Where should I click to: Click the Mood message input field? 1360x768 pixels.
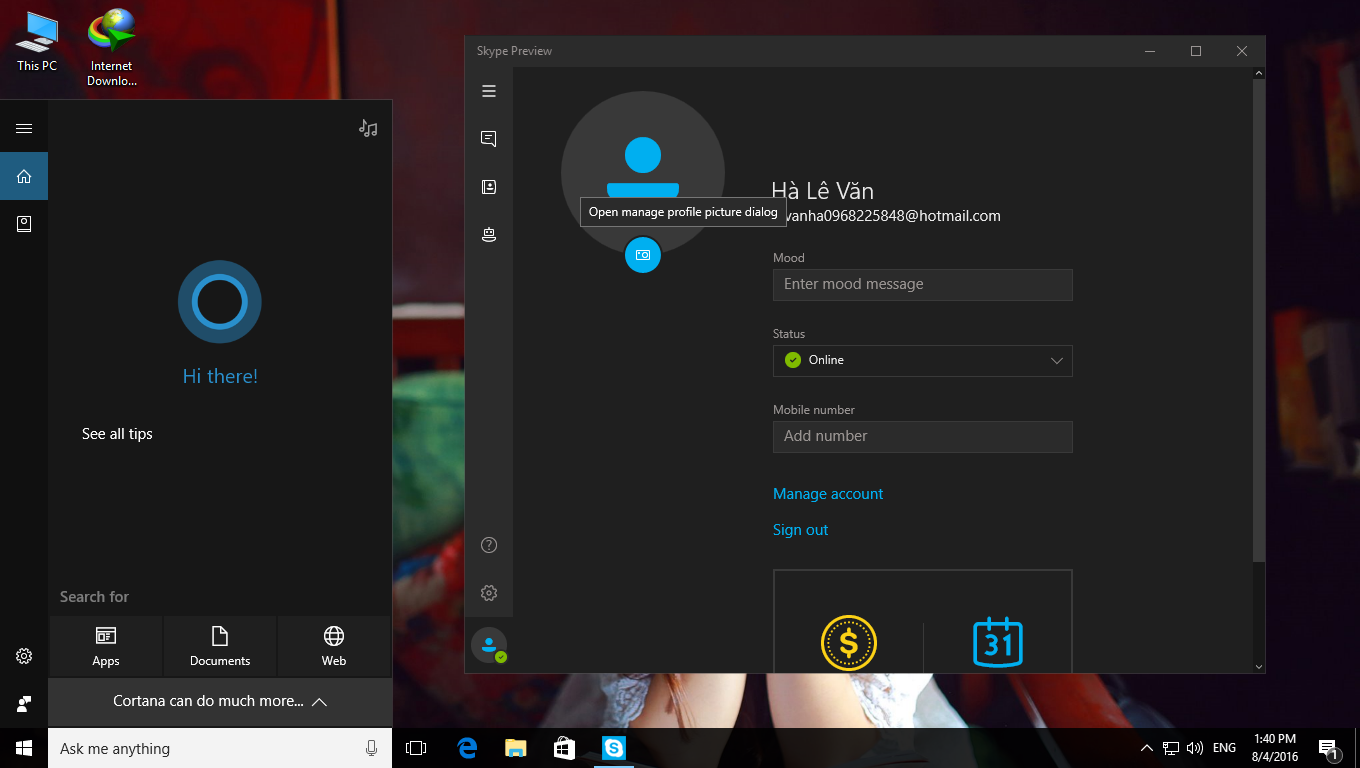[x=923, y=285]
